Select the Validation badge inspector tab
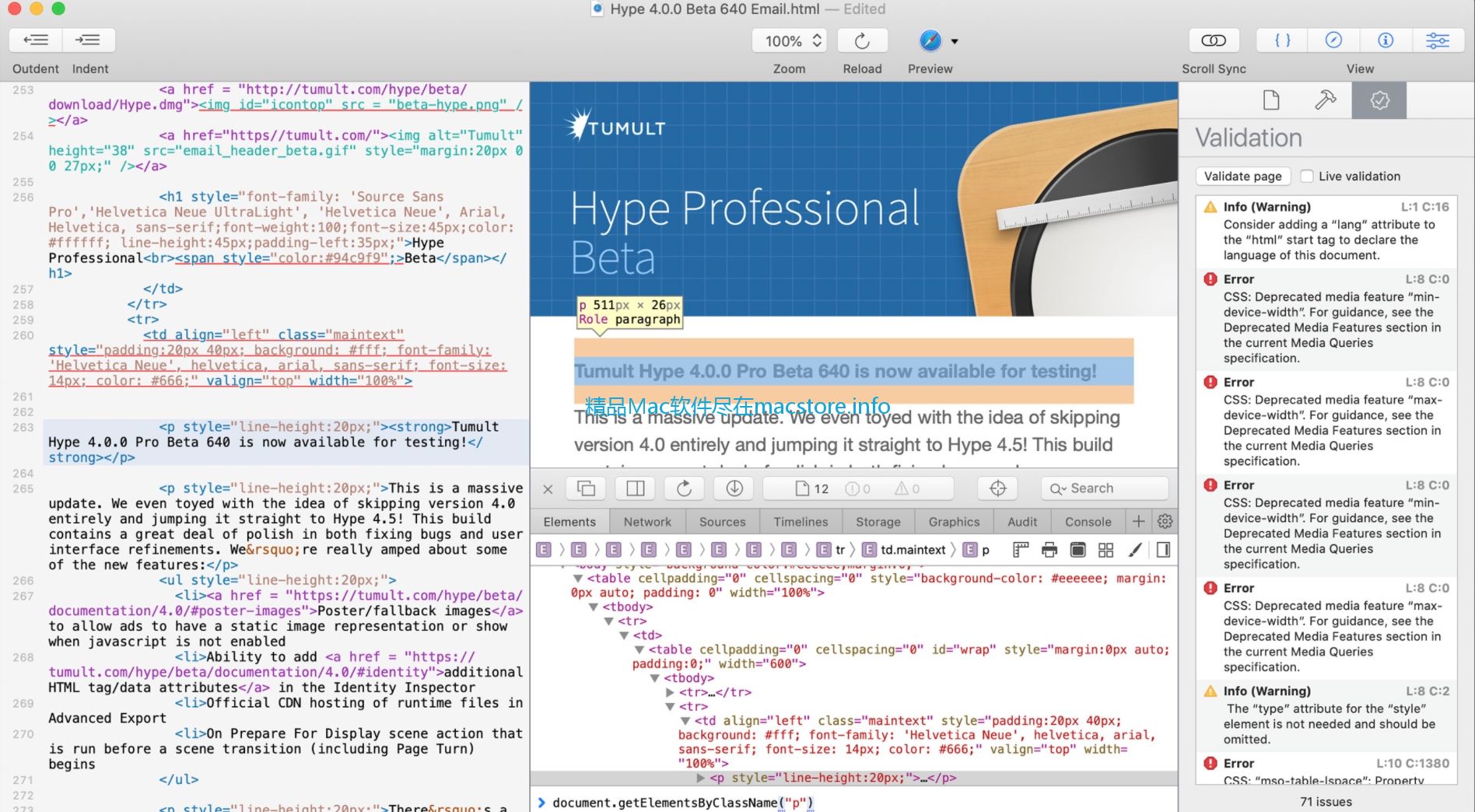 pos(1379,100)
